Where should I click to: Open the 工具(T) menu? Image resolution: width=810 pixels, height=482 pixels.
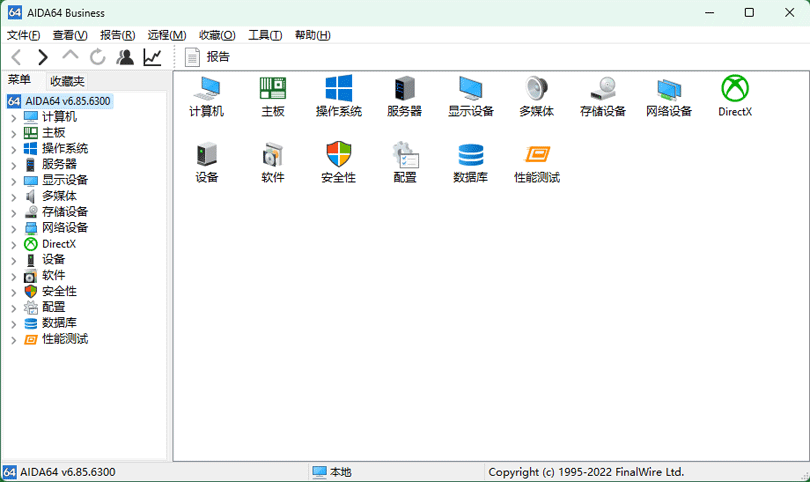(265, 35)
